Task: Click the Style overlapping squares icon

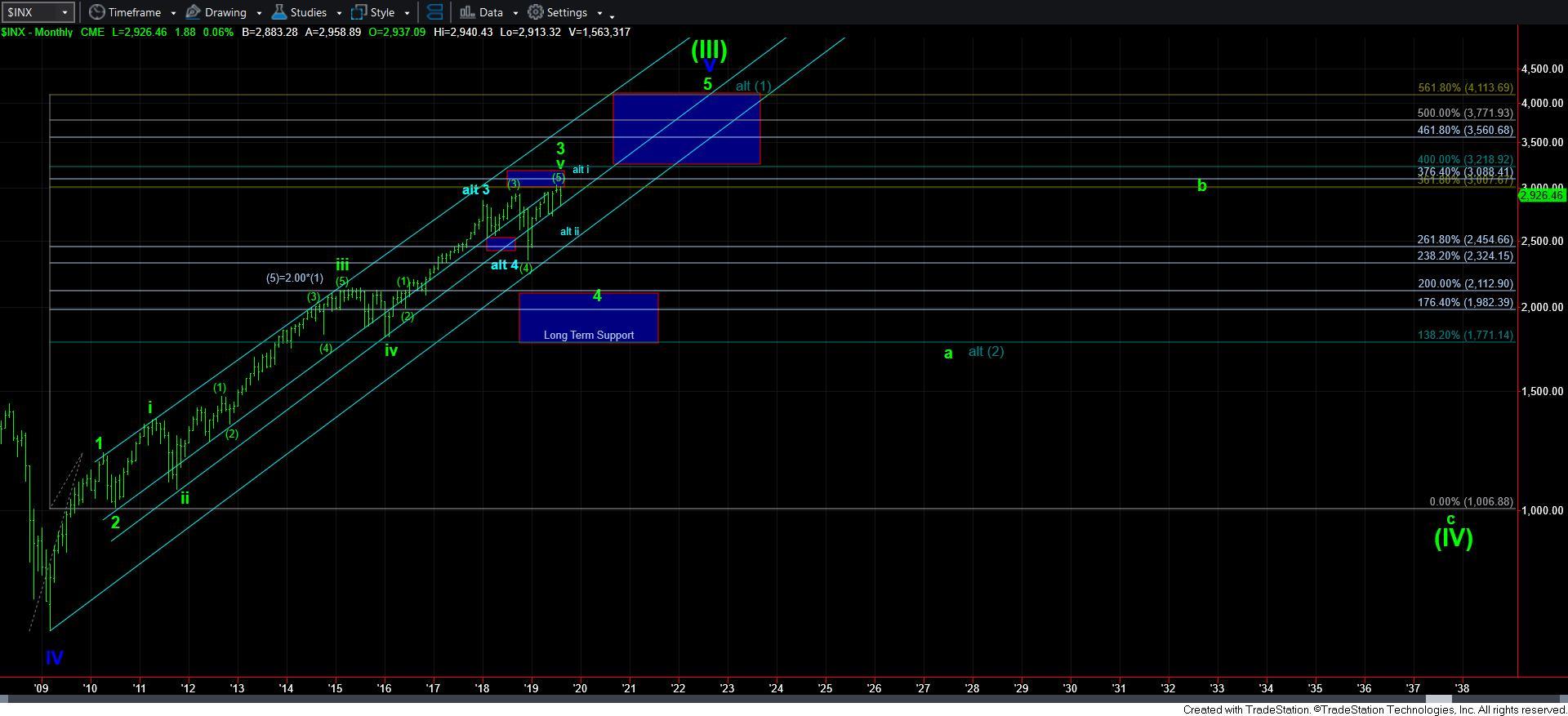Action: 359,12
